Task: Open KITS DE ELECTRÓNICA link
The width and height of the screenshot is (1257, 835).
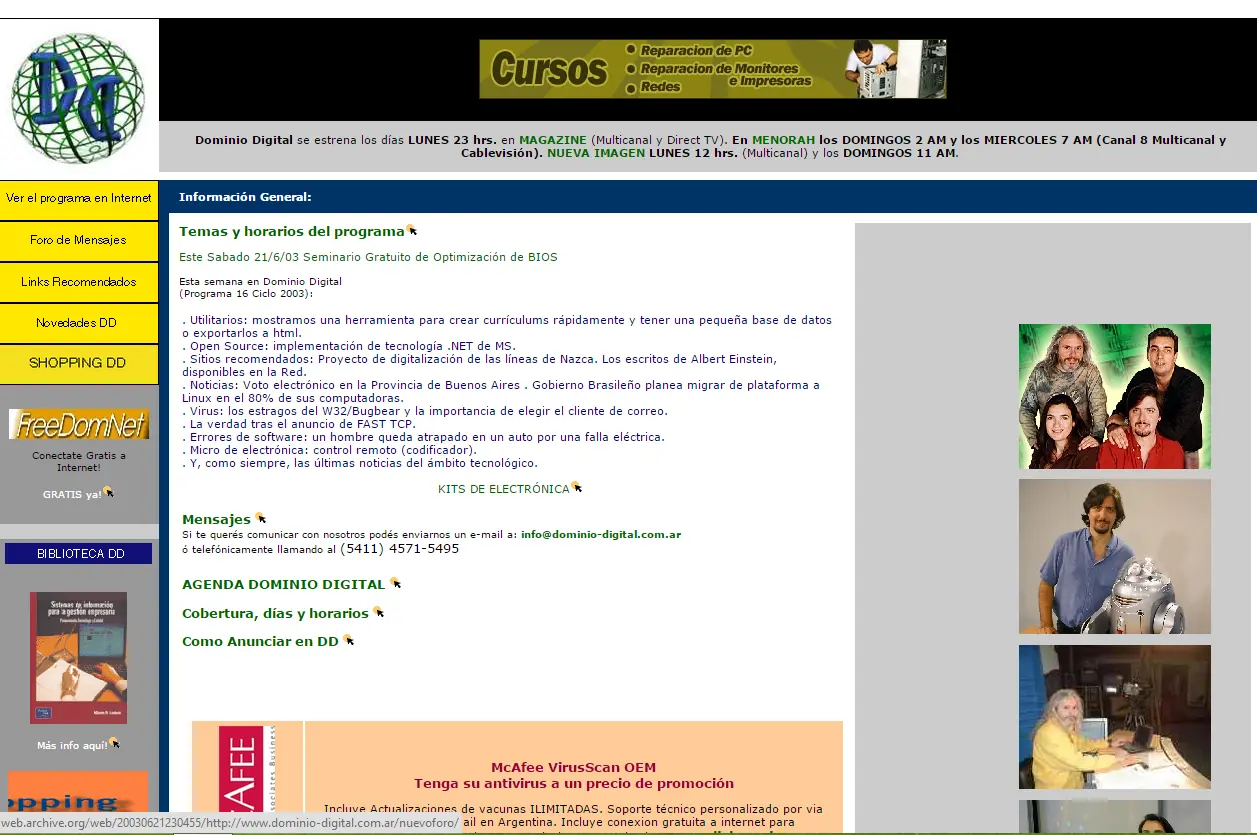Action: pyautogui.click(x=503, y=489)
